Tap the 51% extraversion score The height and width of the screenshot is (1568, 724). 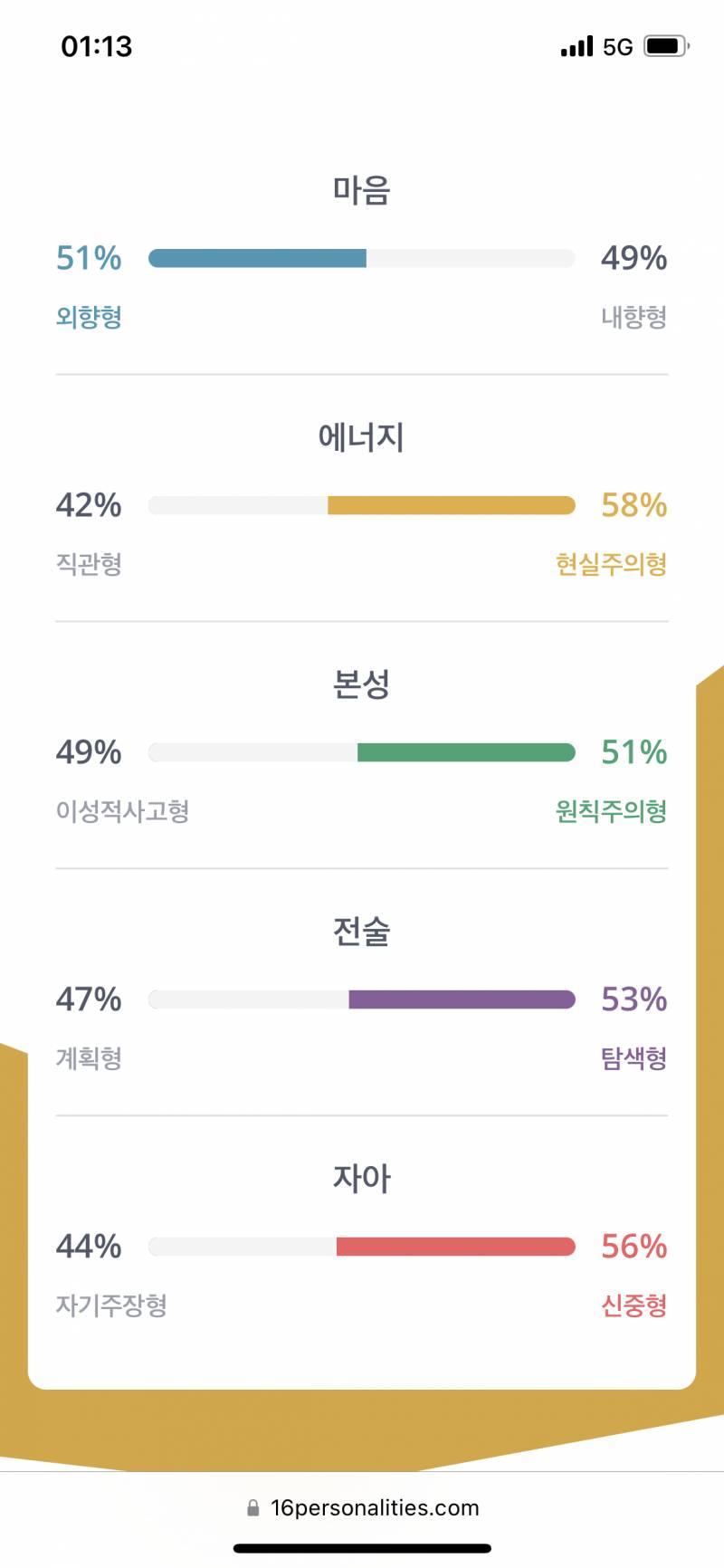coord(90,259)
